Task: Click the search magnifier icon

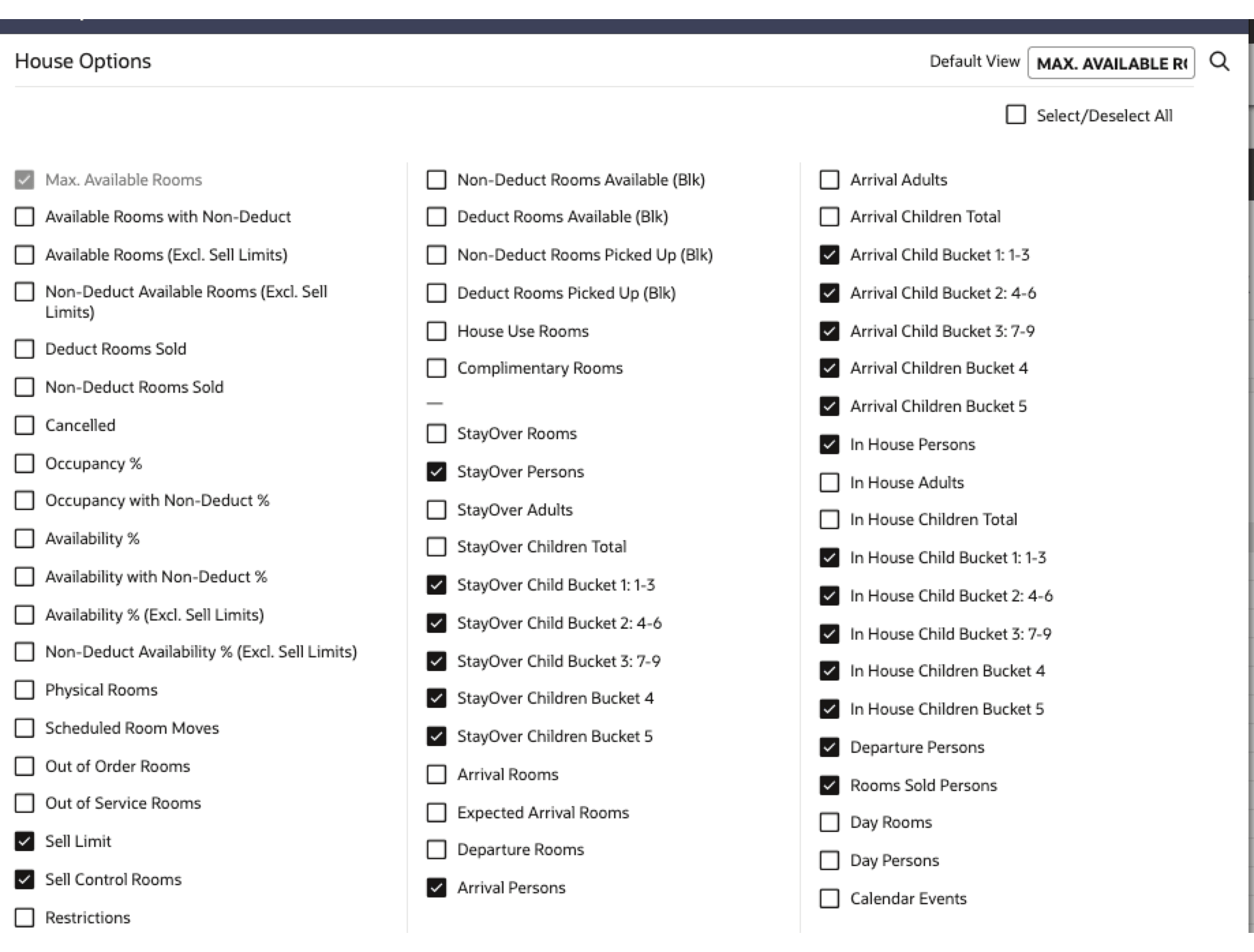Action: coord(1219,61)
